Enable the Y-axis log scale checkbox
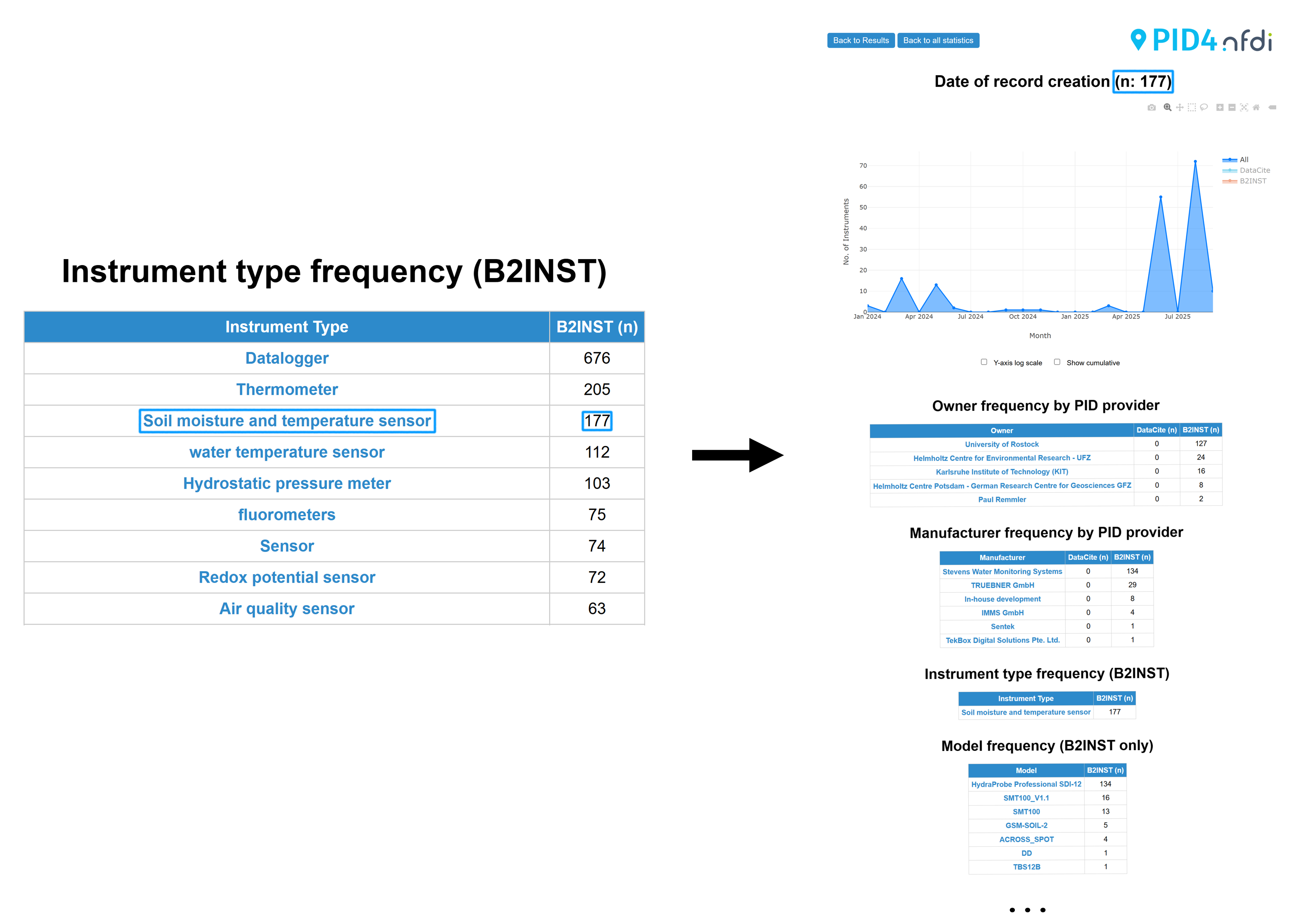1301x924 pixels. coord(984,362)
